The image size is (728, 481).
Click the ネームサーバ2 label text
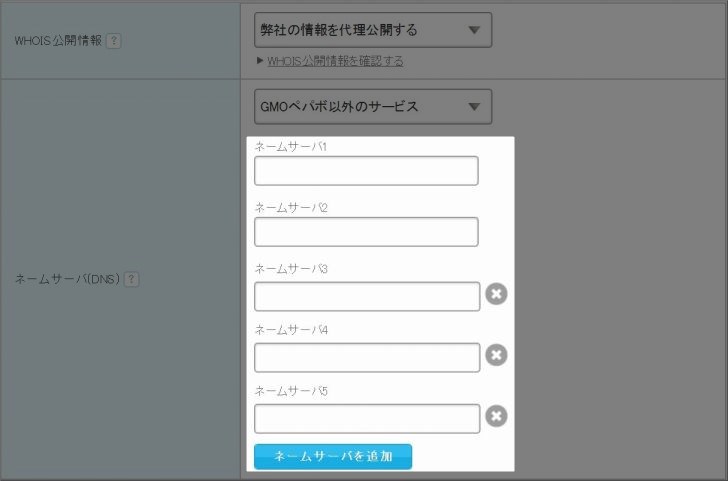coord(291,208)
